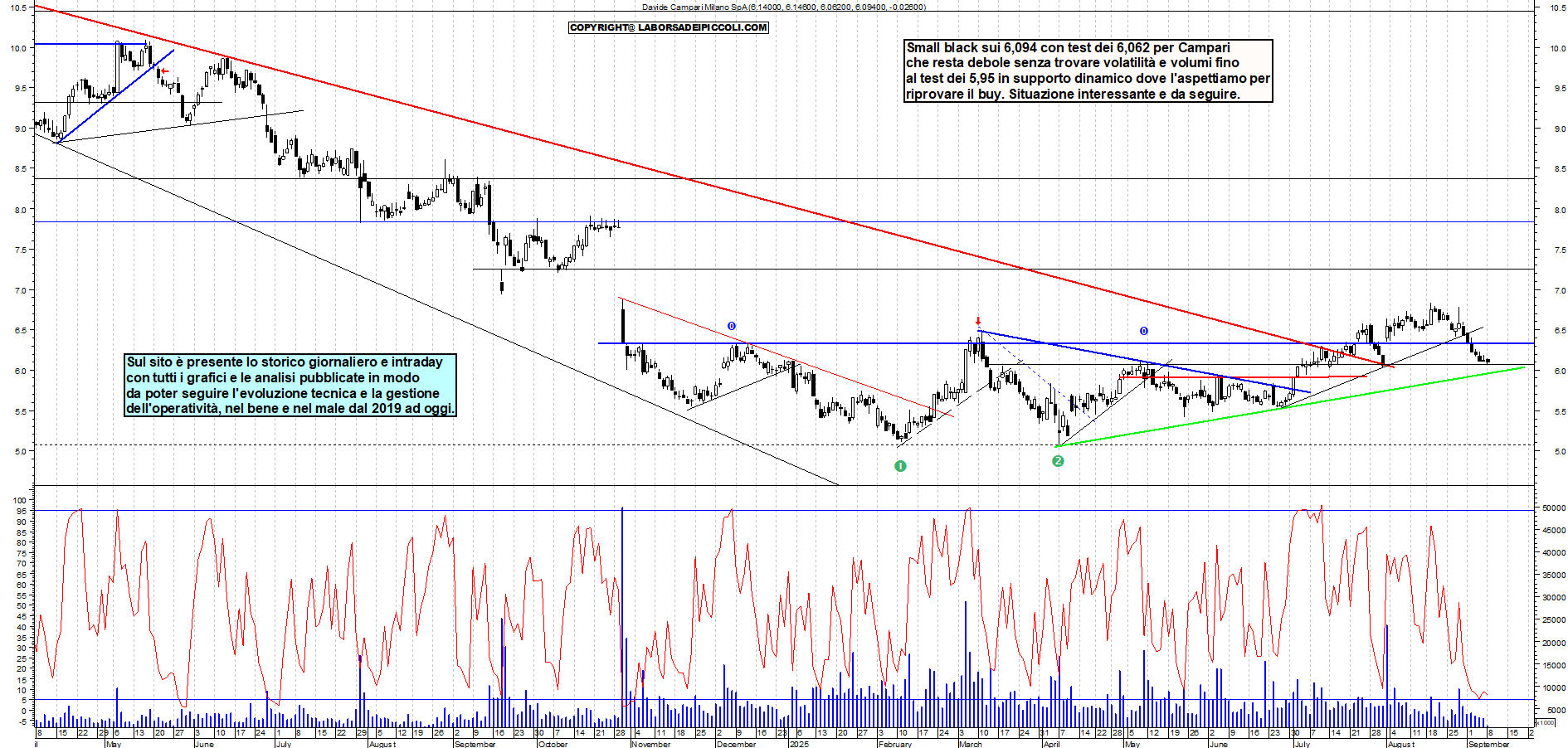Click the 75 oscillator scale label
1568x748 pixels.
[x=23, y=553]
